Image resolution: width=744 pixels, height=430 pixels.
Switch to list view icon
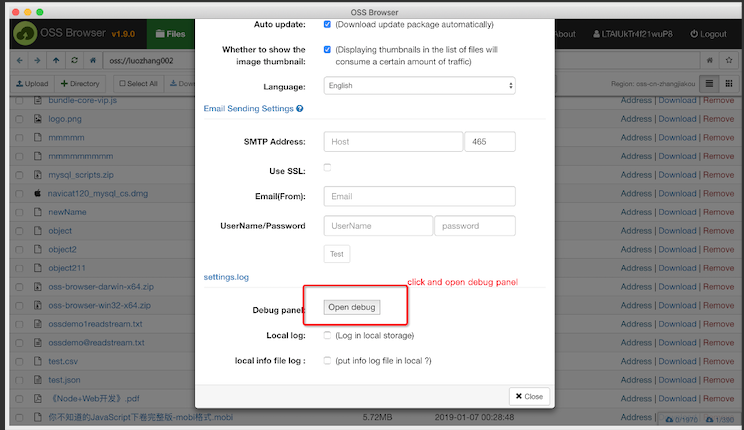709,84
